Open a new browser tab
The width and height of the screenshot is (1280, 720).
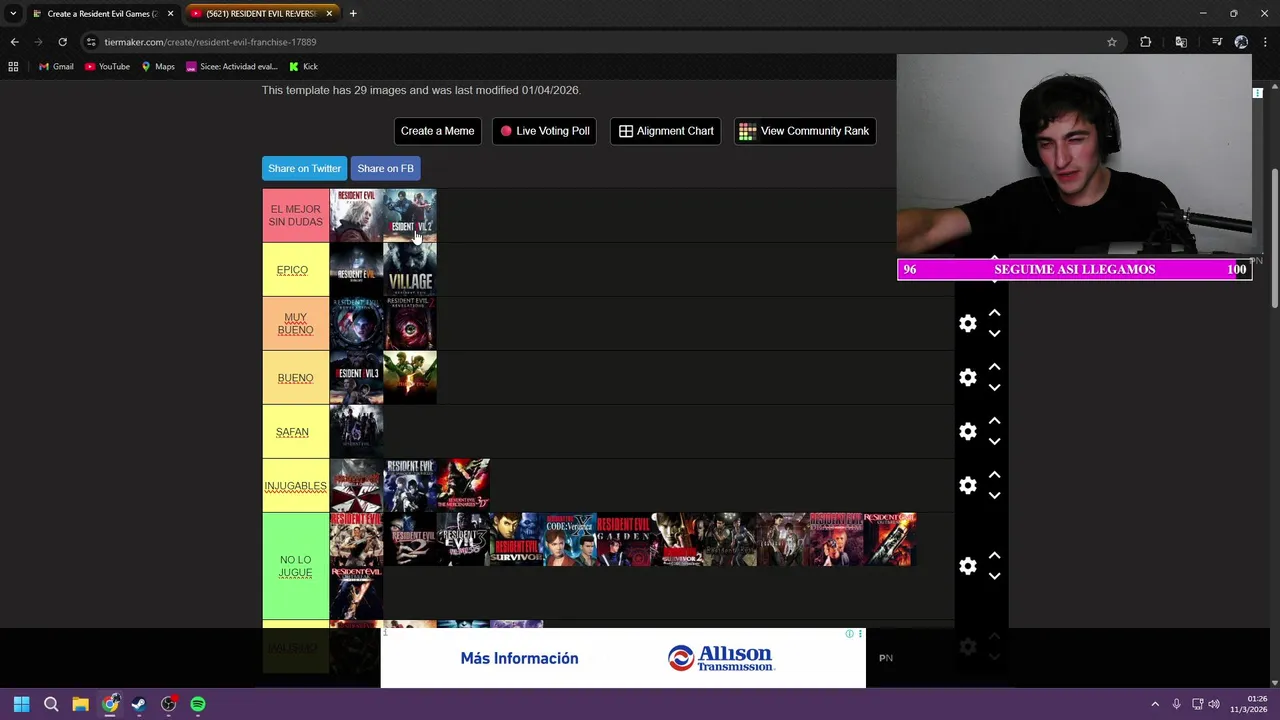[353, 14]
